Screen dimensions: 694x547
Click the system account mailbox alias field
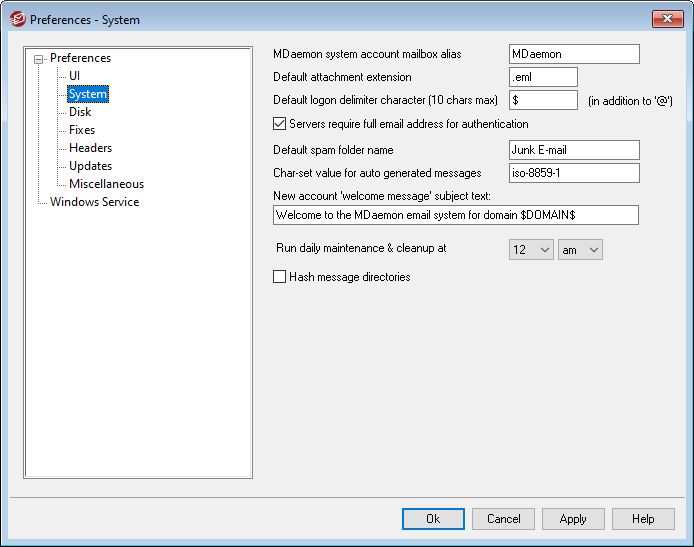(x=573, y=54)
